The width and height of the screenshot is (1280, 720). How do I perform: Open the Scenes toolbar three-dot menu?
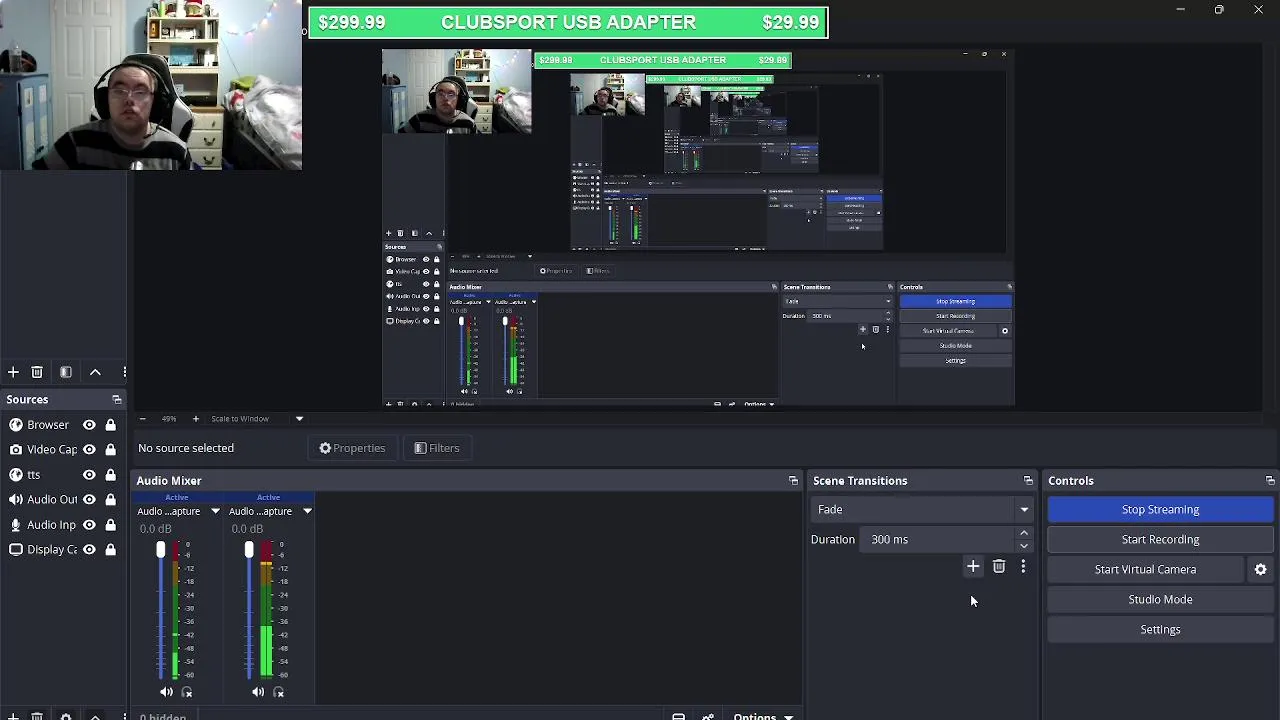(x=124, y=372)
